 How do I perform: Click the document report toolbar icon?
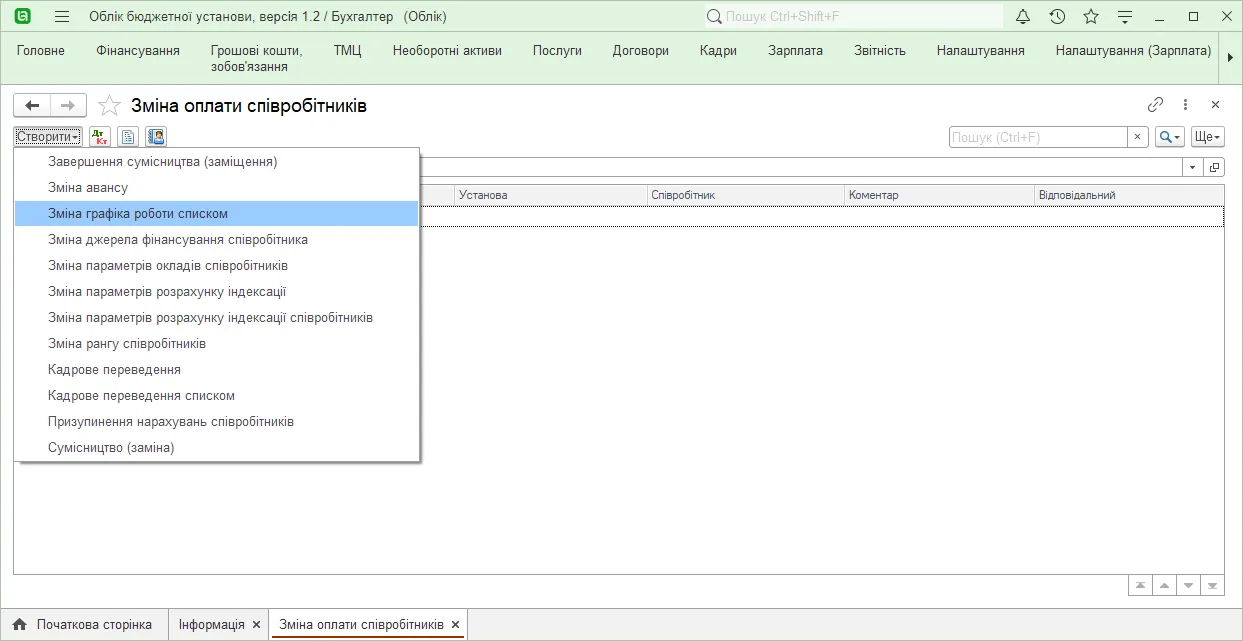point(128,137)
